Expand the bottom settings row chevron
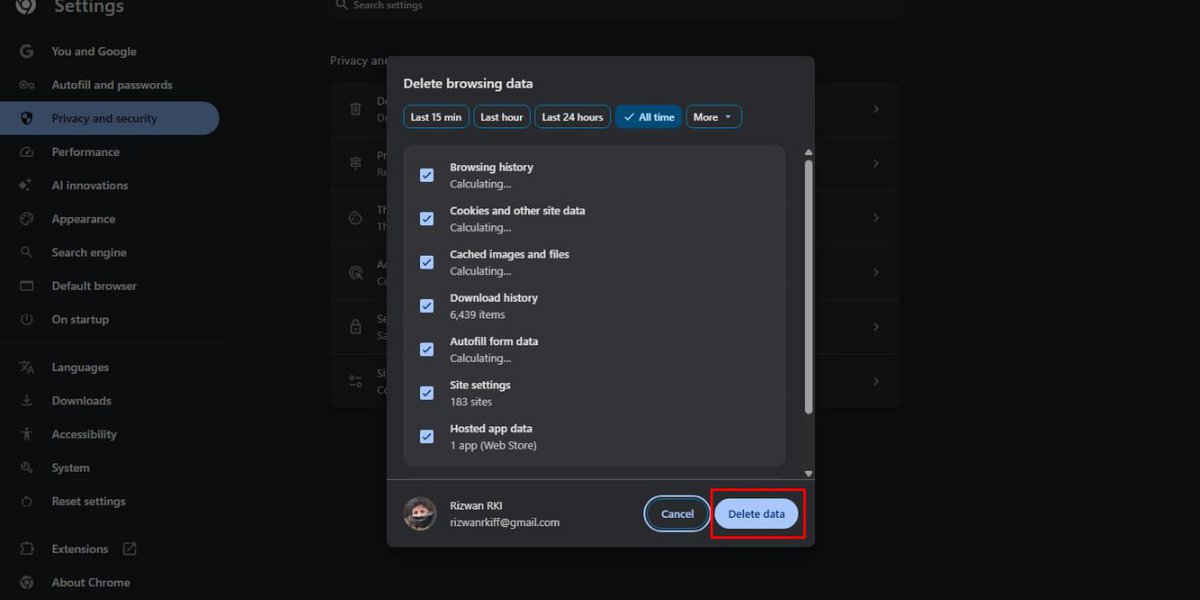The image size is (1200, 600). pyautogui.click(x=876, y=381)
